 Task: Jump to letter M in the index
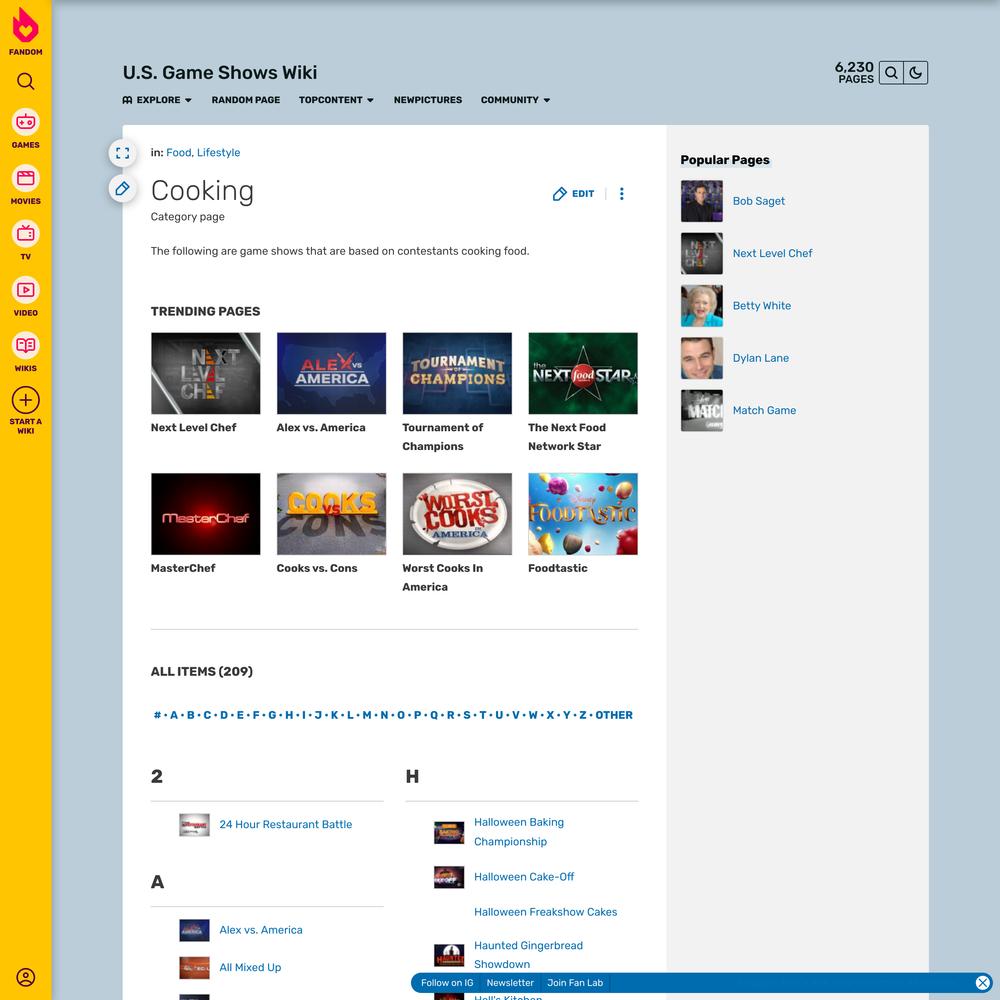tap(367, 715)
